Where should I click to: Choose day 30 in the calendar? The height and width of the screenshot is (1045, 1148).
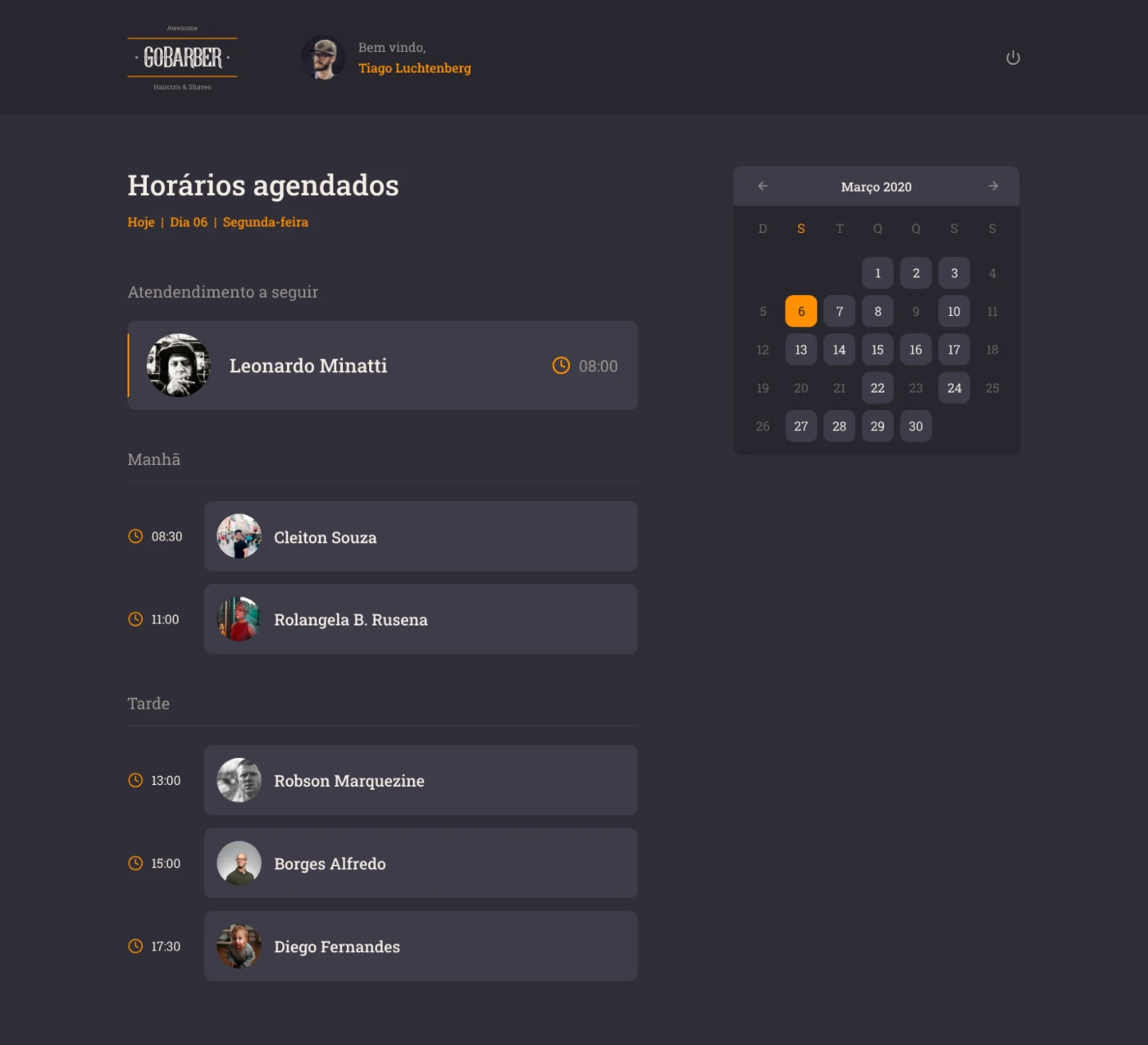[916, 427]
